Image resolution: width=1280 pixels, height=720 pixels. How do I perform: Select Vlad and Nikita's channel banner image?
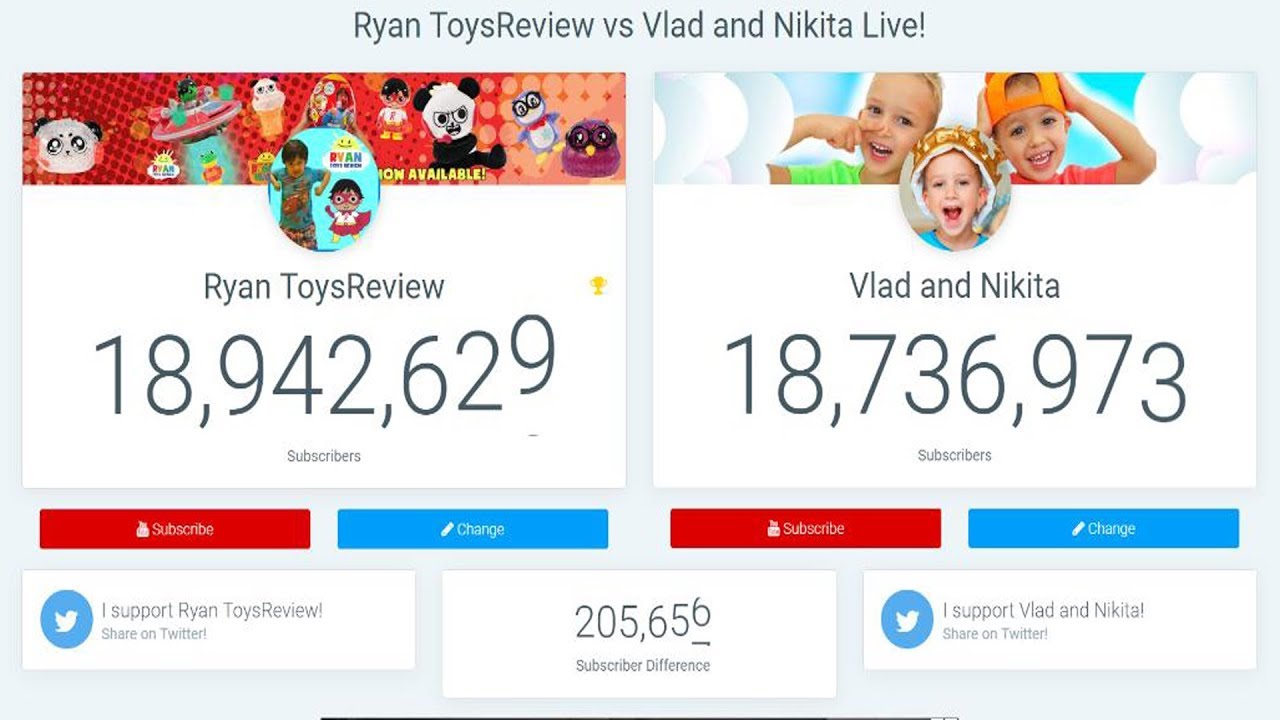click(x=955, y=128)
